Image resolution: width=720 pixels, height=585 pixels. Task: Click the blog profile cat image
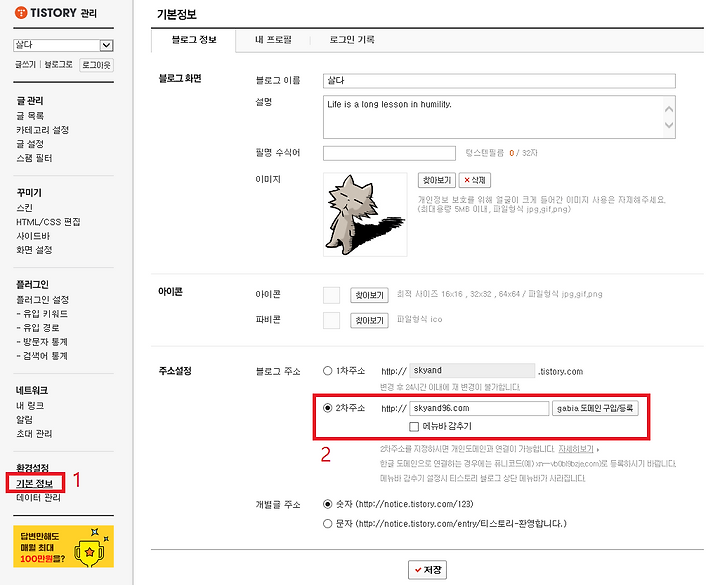click(365, 214)
